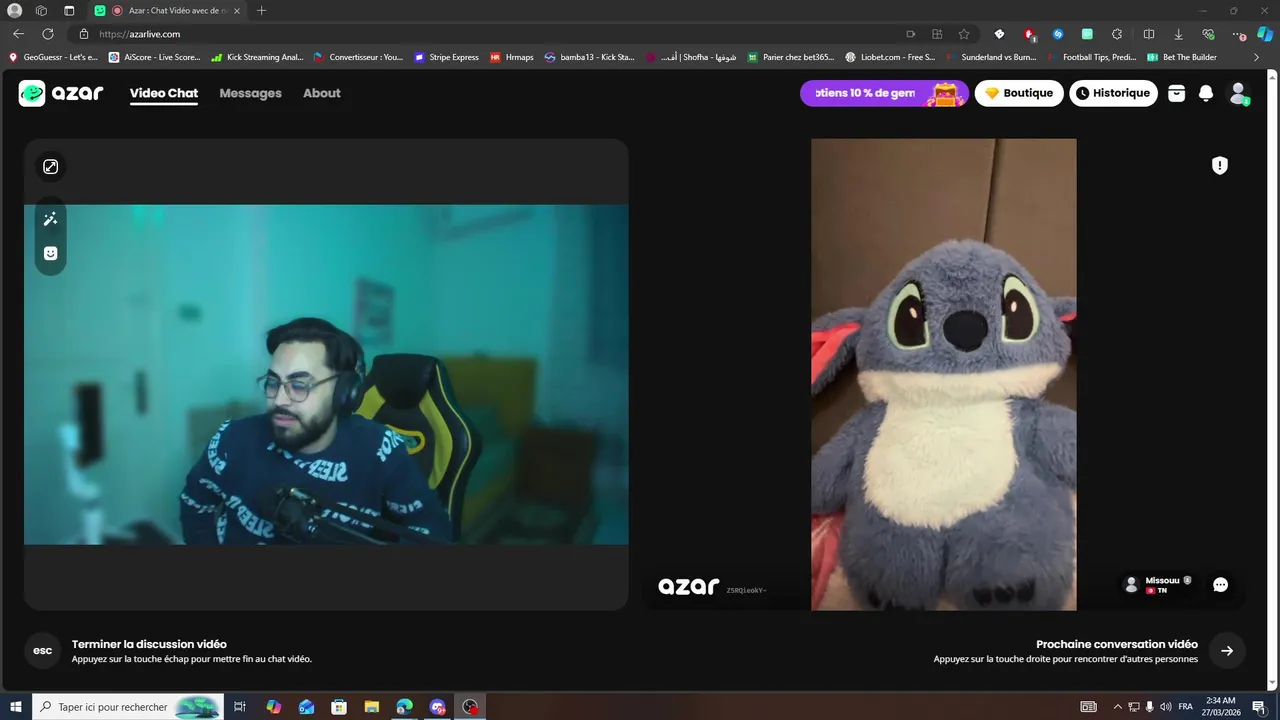Click the 10% gem offer banner
Image resolution: width=1280 pixels, height=720 pixels.
click(x=884, y=93)
